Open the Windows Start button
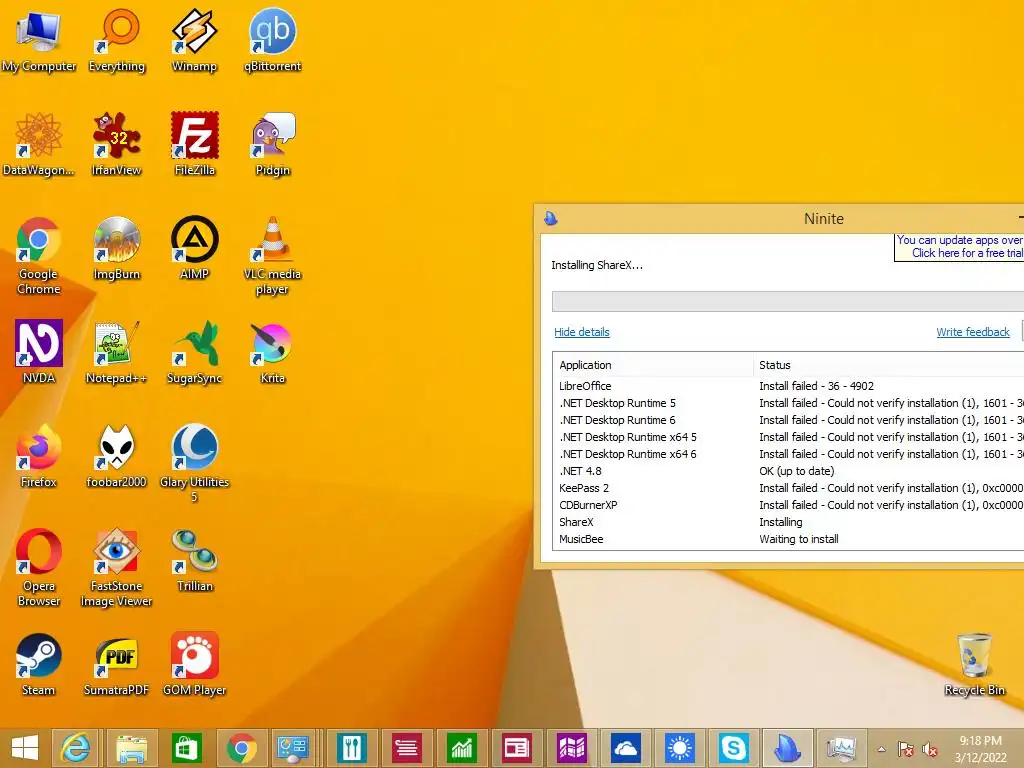Image resolution: width=1024 pixels, height=768 pixels. pos(25,748)
